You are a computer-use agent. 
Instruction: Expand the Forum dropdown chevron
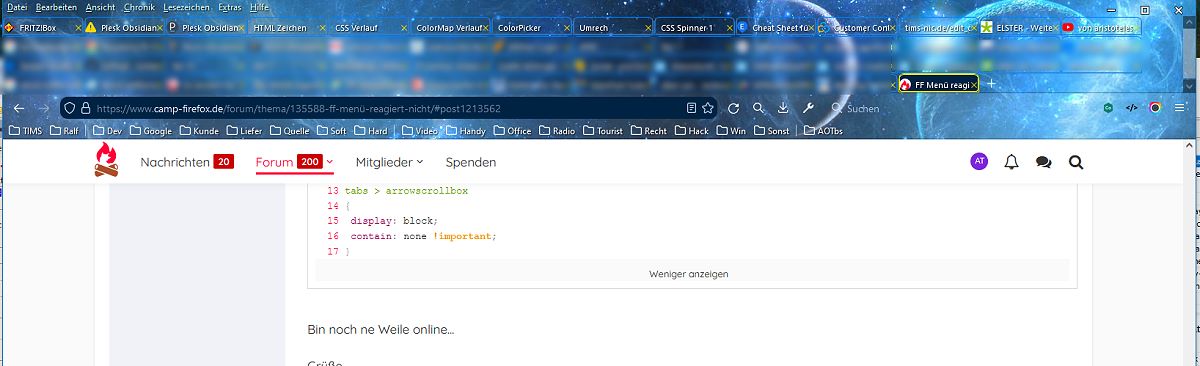pos(329,162)
